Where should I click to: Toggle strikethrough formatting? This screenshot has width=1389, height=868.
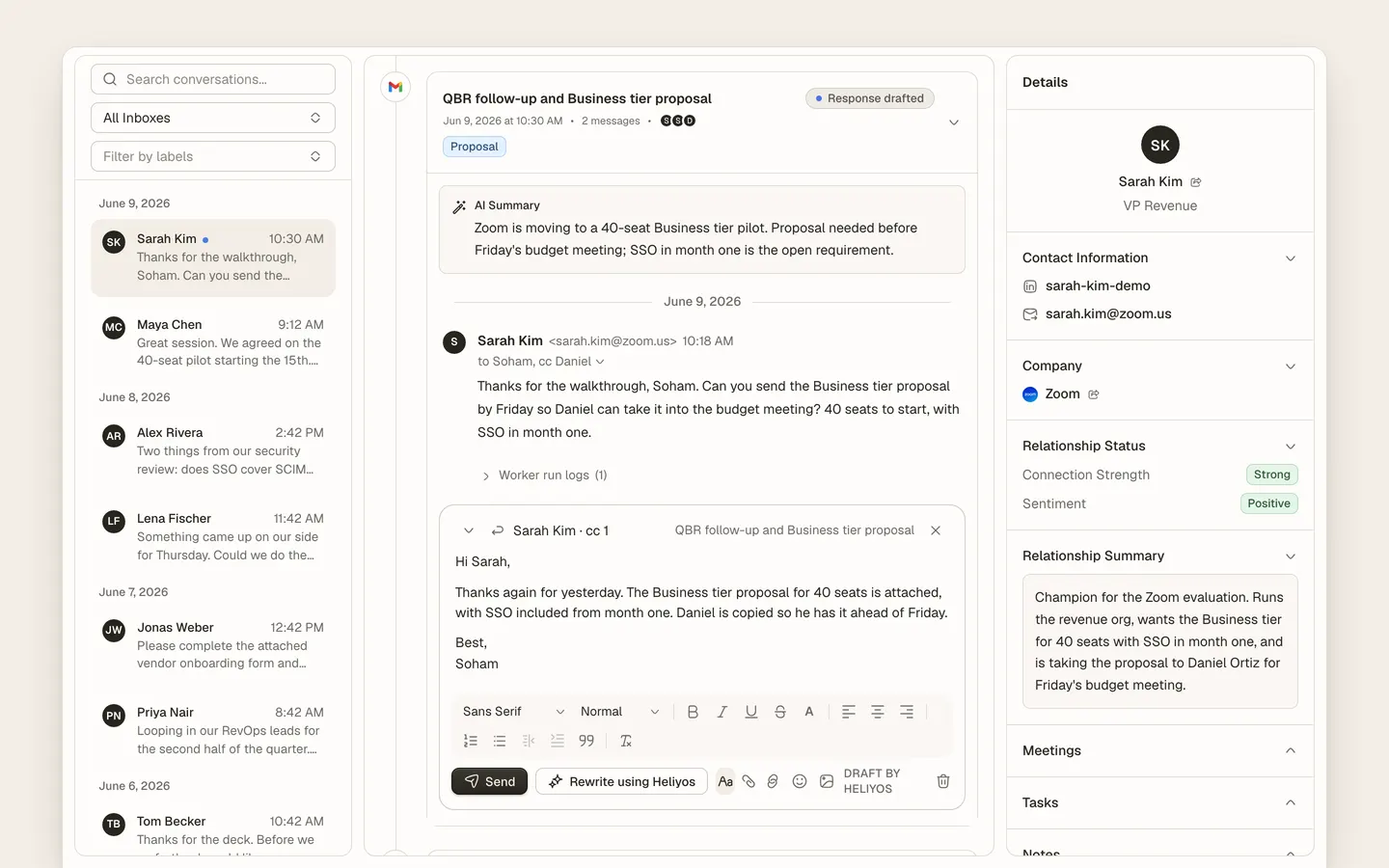[780, 712]
